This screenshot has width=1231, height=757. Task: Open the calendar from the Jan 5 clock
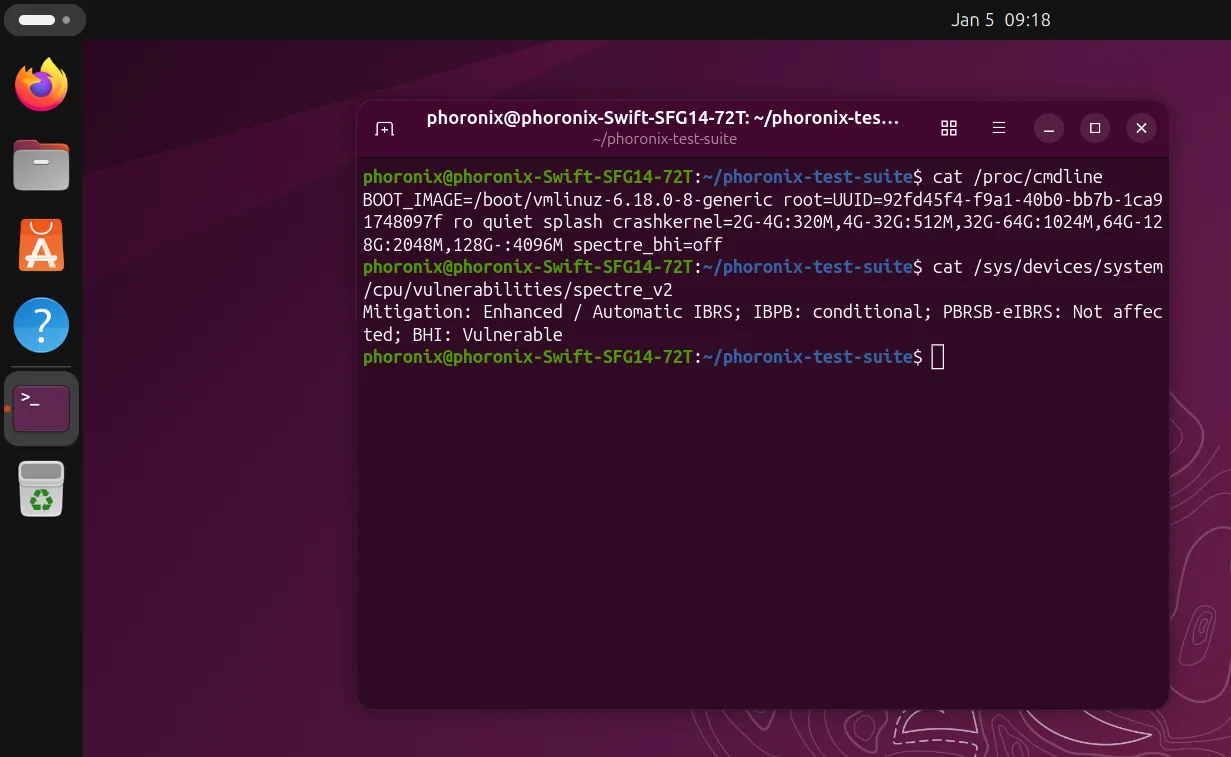tap(1000, 20)
